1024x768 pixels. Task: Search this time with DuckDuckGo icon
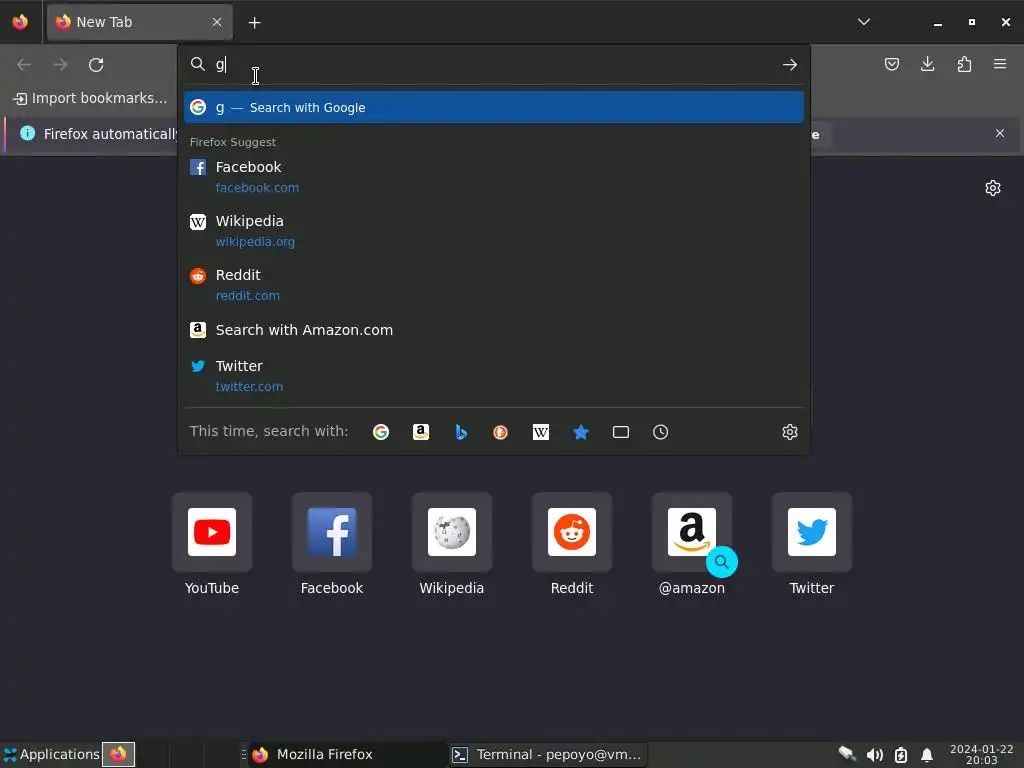tap(501, 432)
